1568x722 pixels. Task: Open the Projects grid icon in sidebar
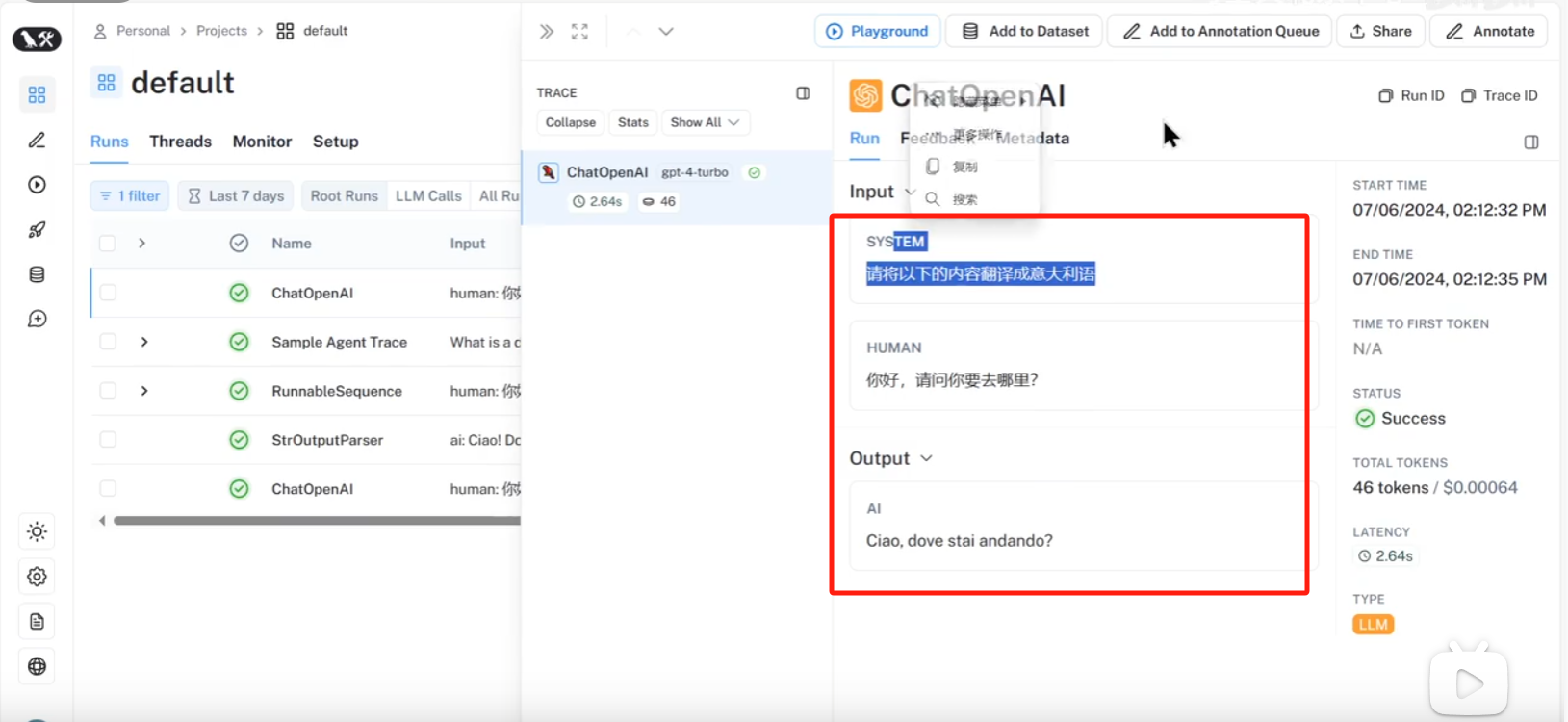37,94
